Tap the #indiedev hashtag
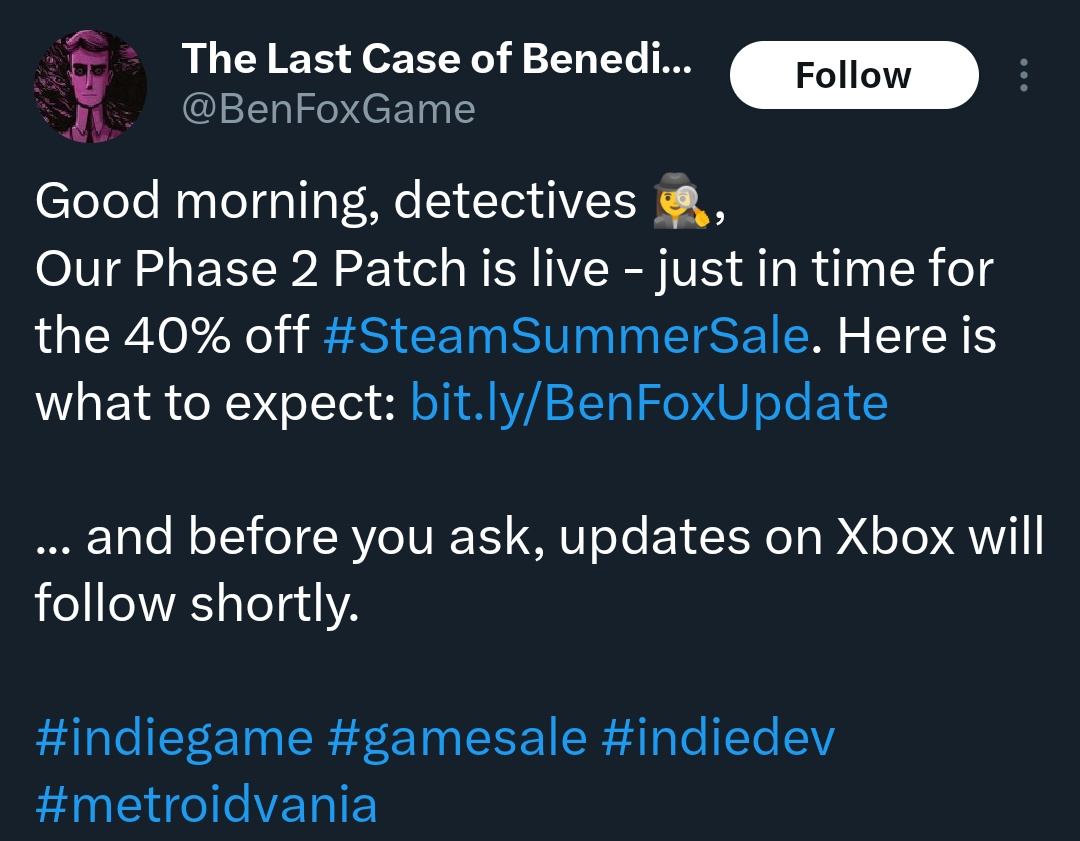 point(718,738)
